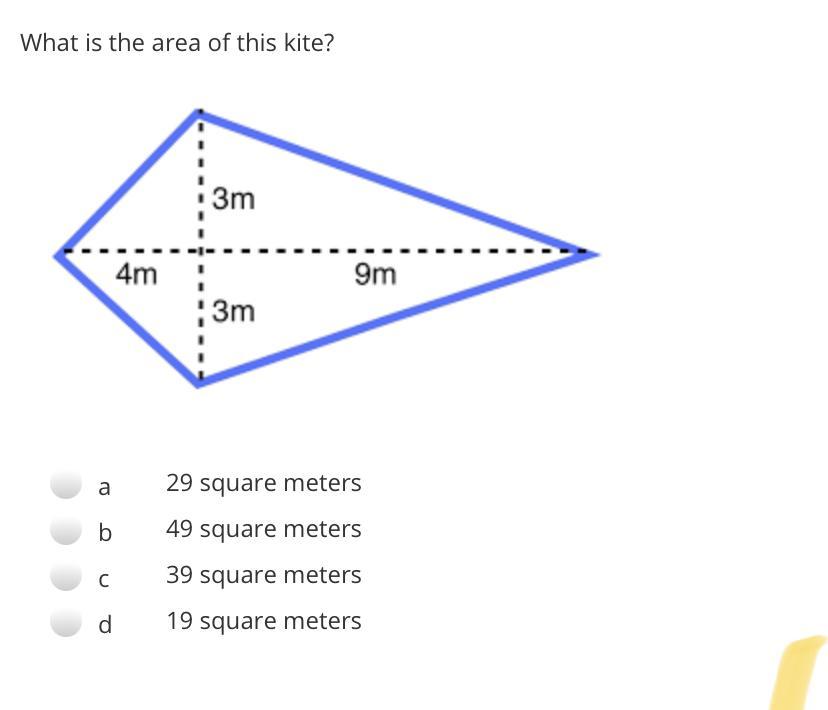This screenshot has height=710, width=828.
Task: Select radio button for option a
Action: click(66, 485)
